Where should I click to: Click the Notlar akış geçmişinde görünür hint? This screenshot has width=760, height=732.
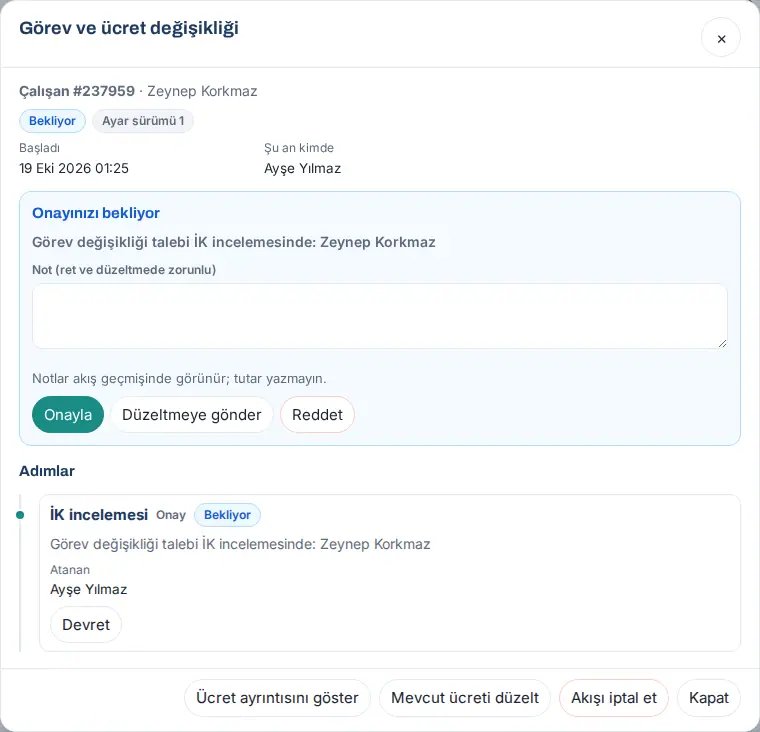pyautogui.click(x=179, y=378)
